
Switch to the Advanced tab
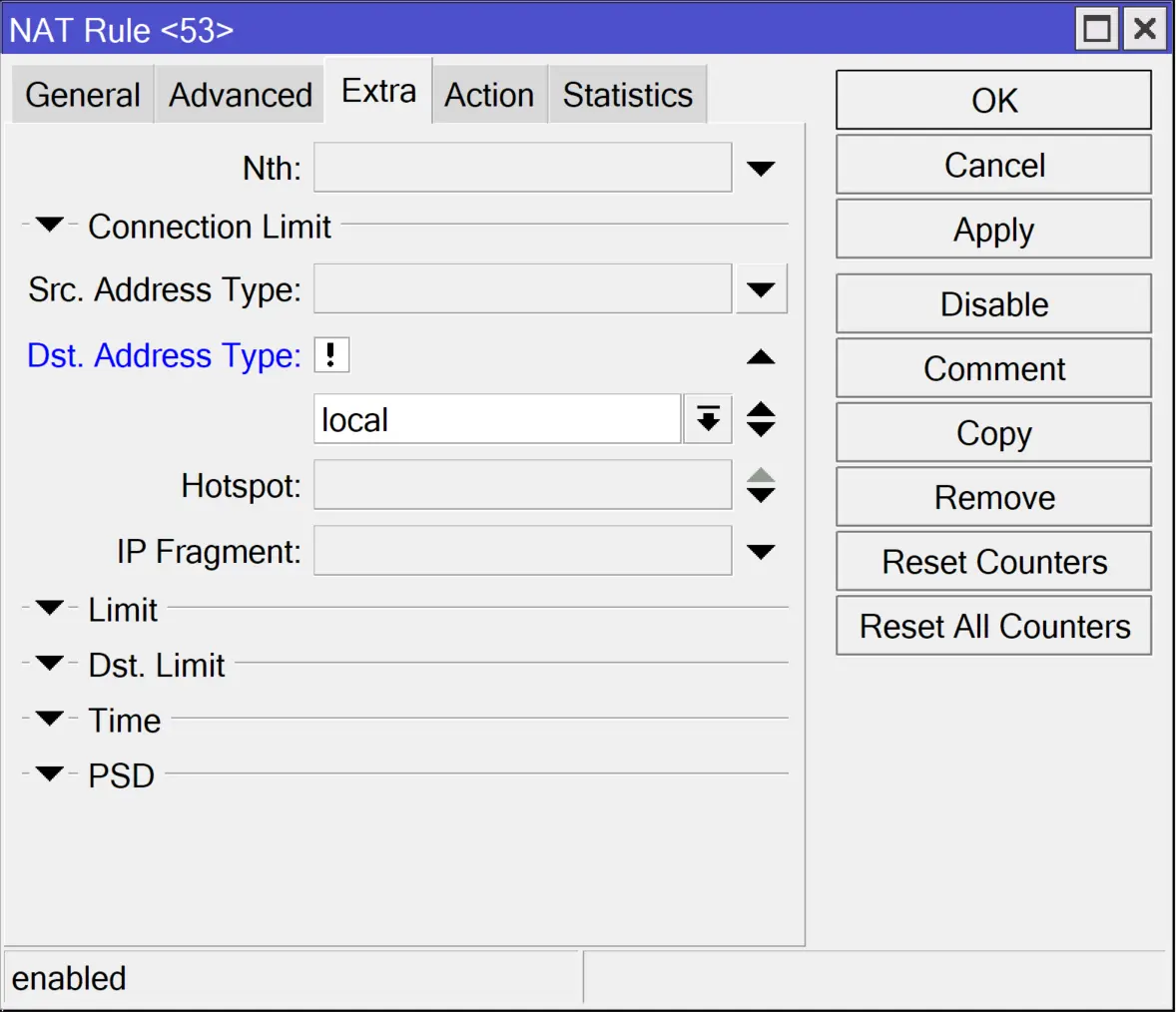pyautogui.click(x=239, y=94)
